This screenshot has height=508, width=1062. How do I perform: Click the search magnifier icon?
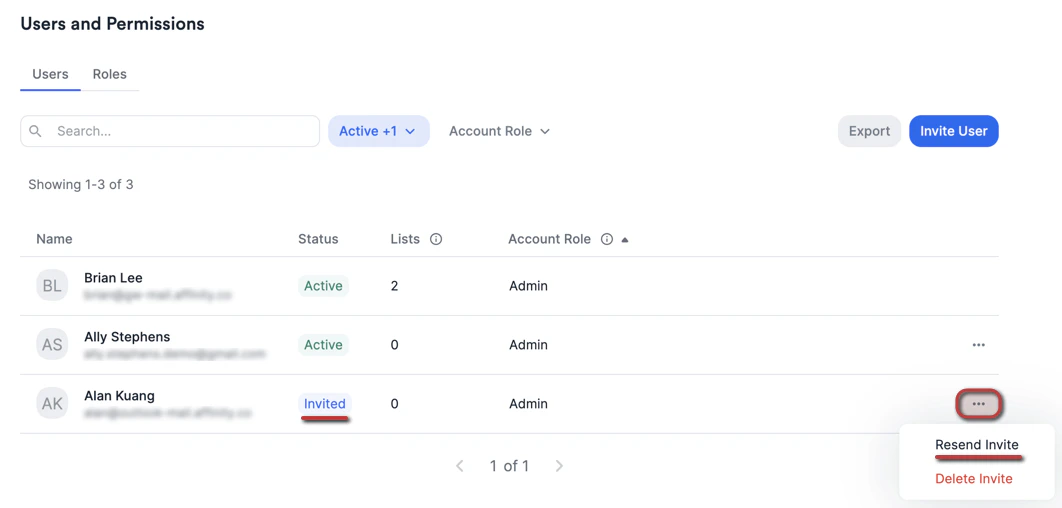coord(35,131)
